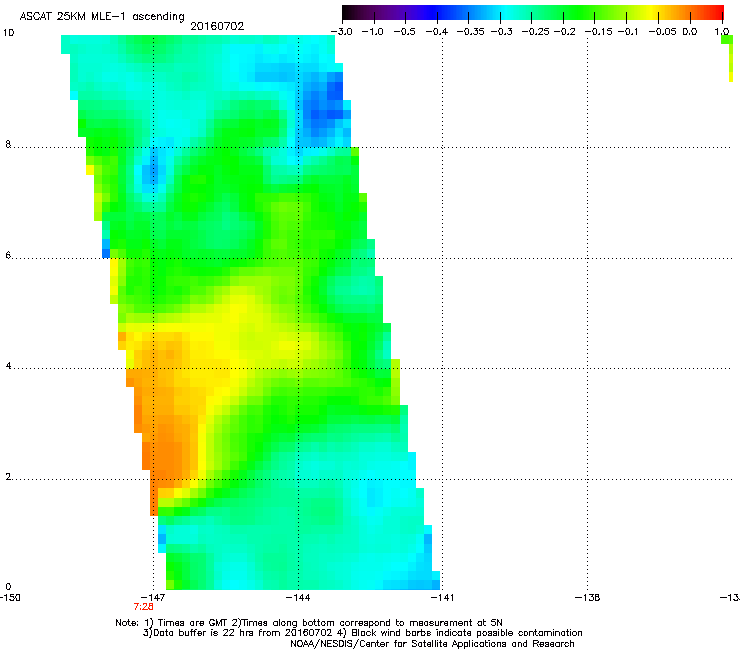Select the -144 longitude axis label
This screenshot has width=740, height=650.
(x=298, y=598)
